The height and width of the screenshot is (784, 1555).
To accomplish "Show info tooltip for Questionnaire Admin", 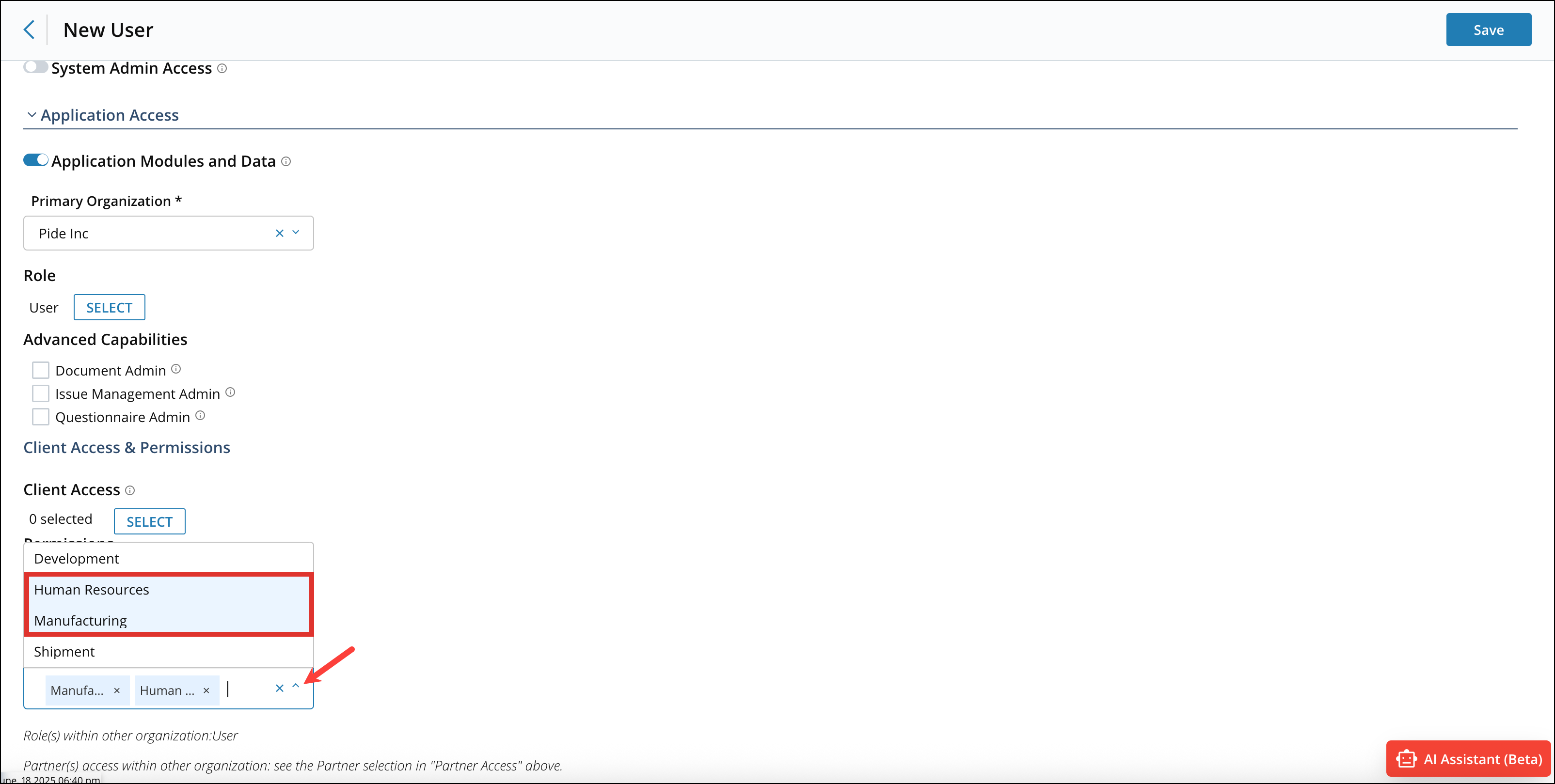I will 200,415.
